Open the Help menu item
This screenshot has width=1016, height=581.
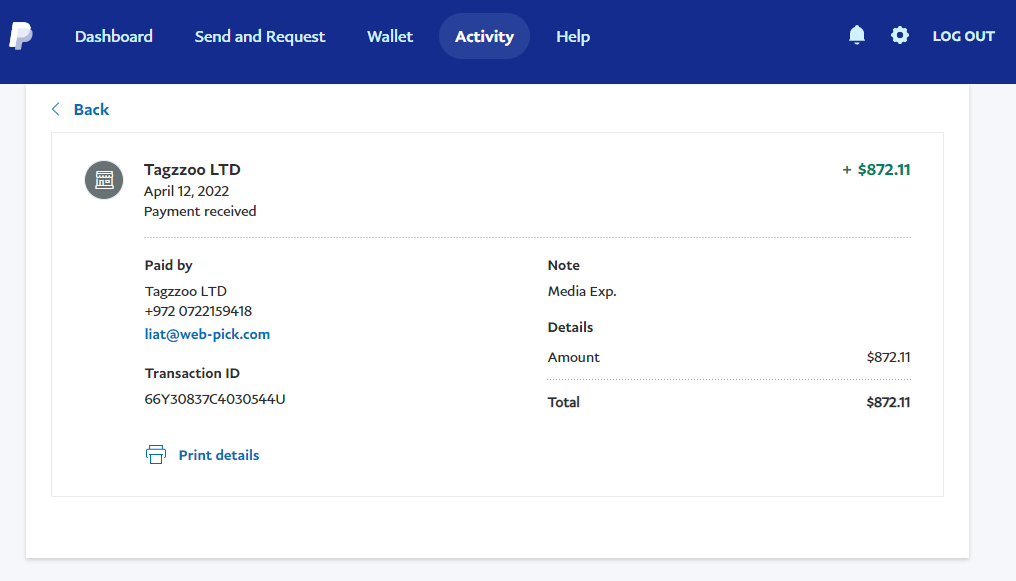(573, 36)
